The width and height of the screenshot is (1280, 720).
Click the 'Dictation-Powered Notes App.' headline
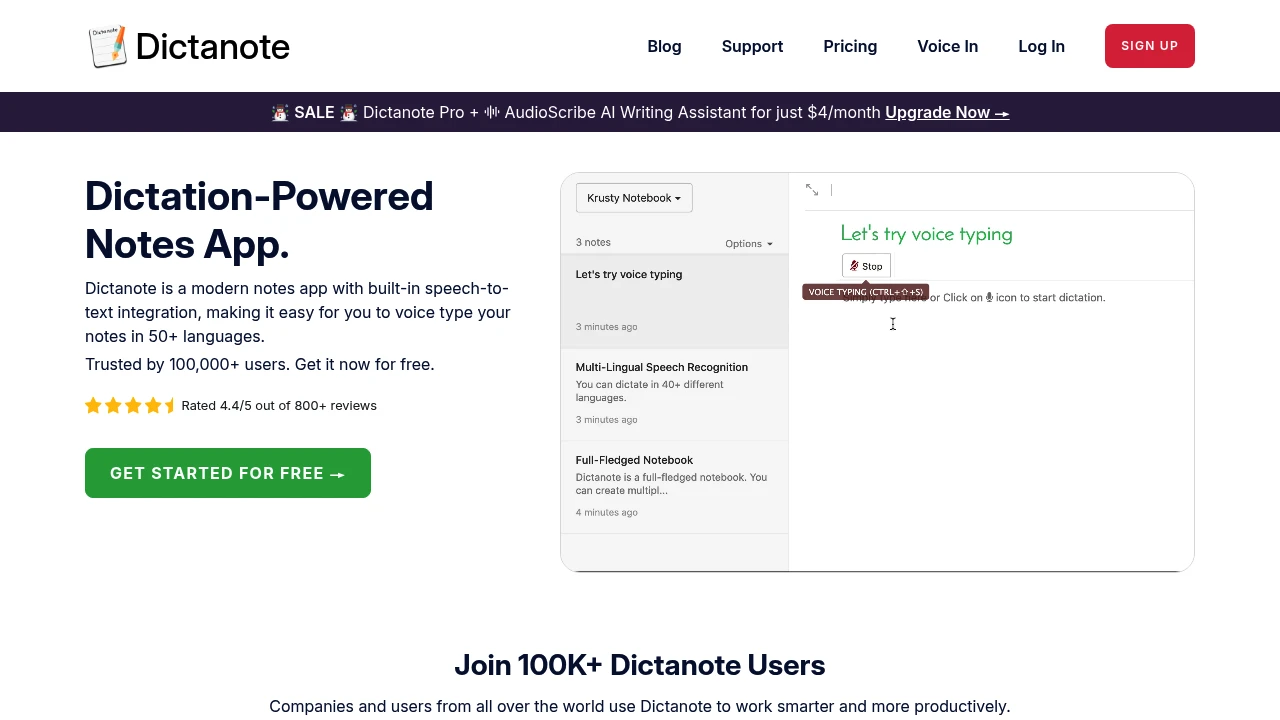259,220
